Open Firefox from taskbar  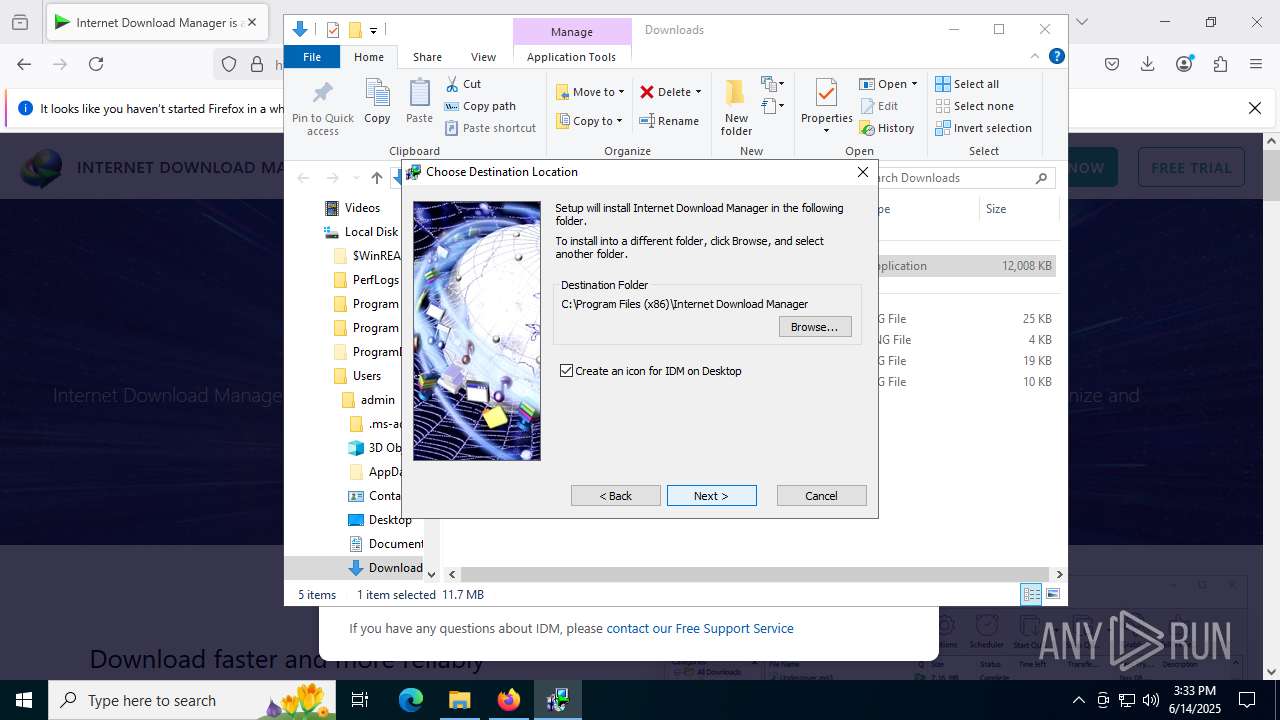coord(508,700)
